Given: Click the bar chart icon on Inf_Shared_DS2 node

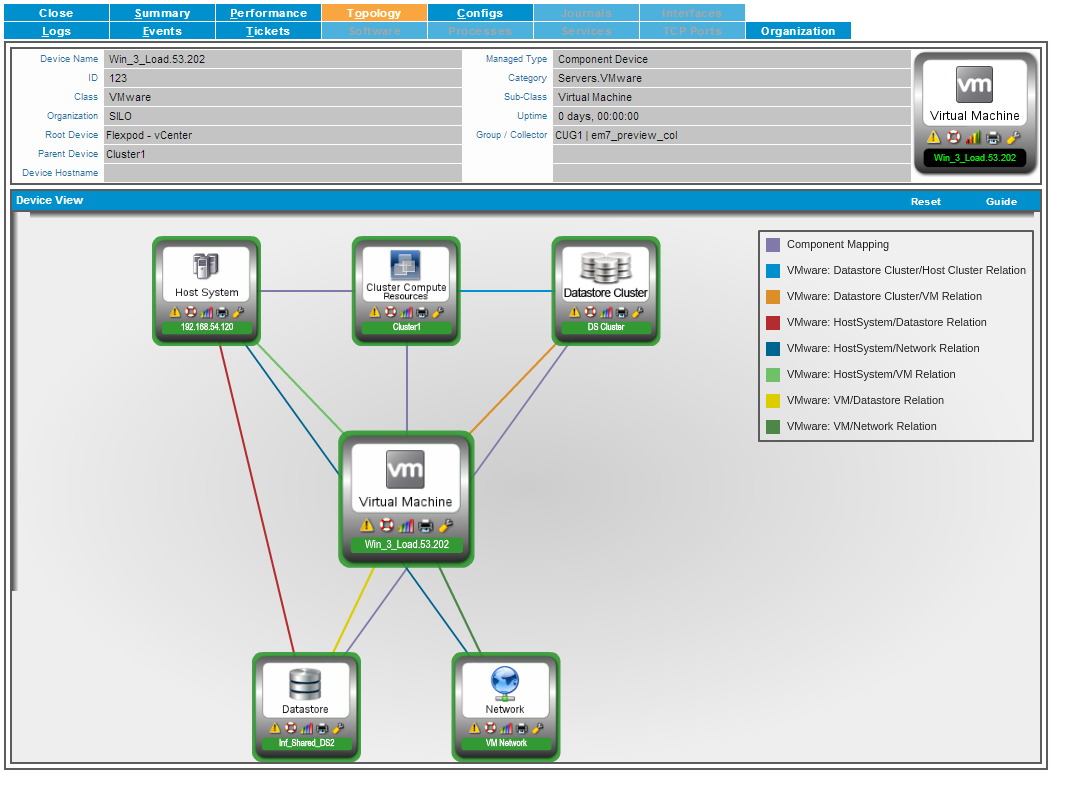Looking at the screenshot, I should [x=307, y=728].
